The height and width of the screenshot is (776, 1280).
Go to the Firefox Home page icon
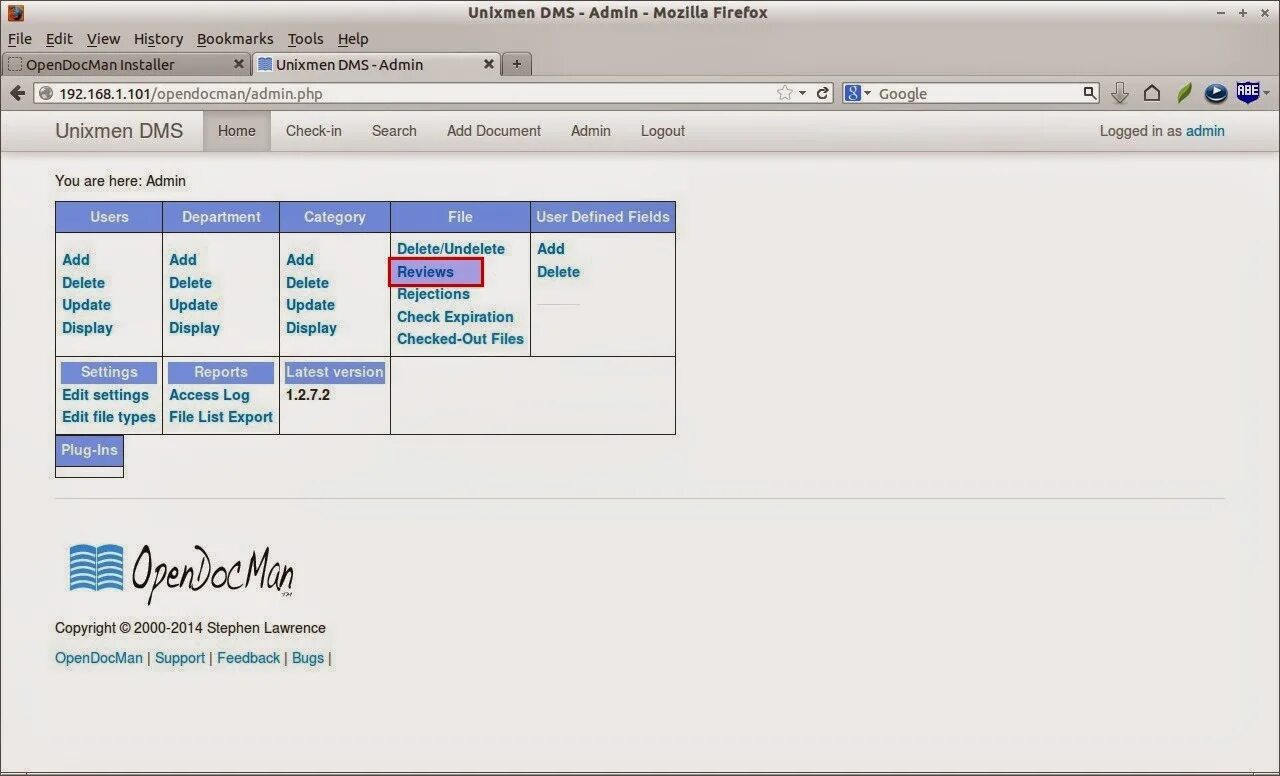click(x=1152, y=93)
